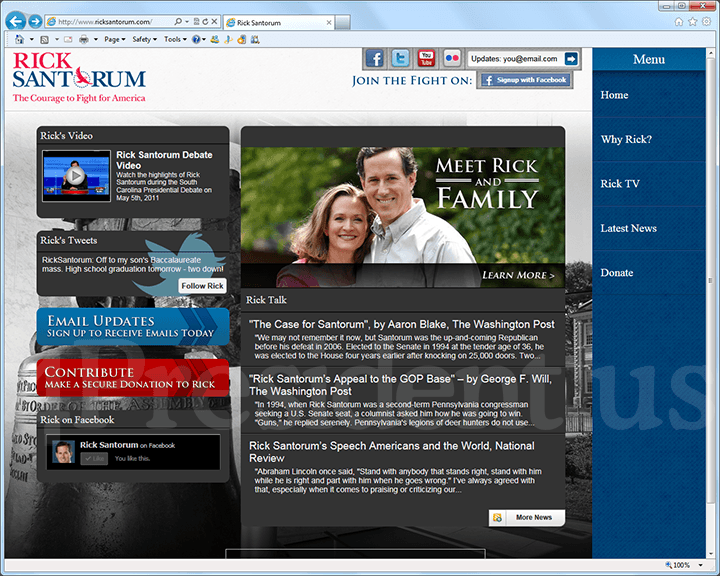Viewport: 720px width, 576px height.
Task: Expand the Home button dropdown arrow
Action: tap(31, 40)
